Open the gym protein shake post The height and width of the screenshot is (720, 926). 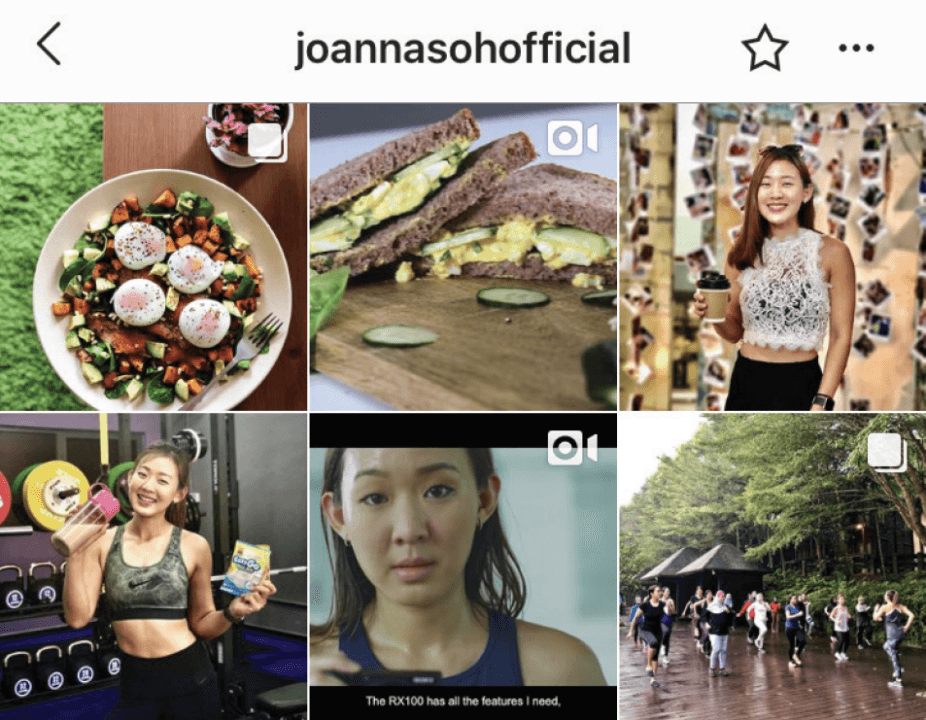pos(154,566)
